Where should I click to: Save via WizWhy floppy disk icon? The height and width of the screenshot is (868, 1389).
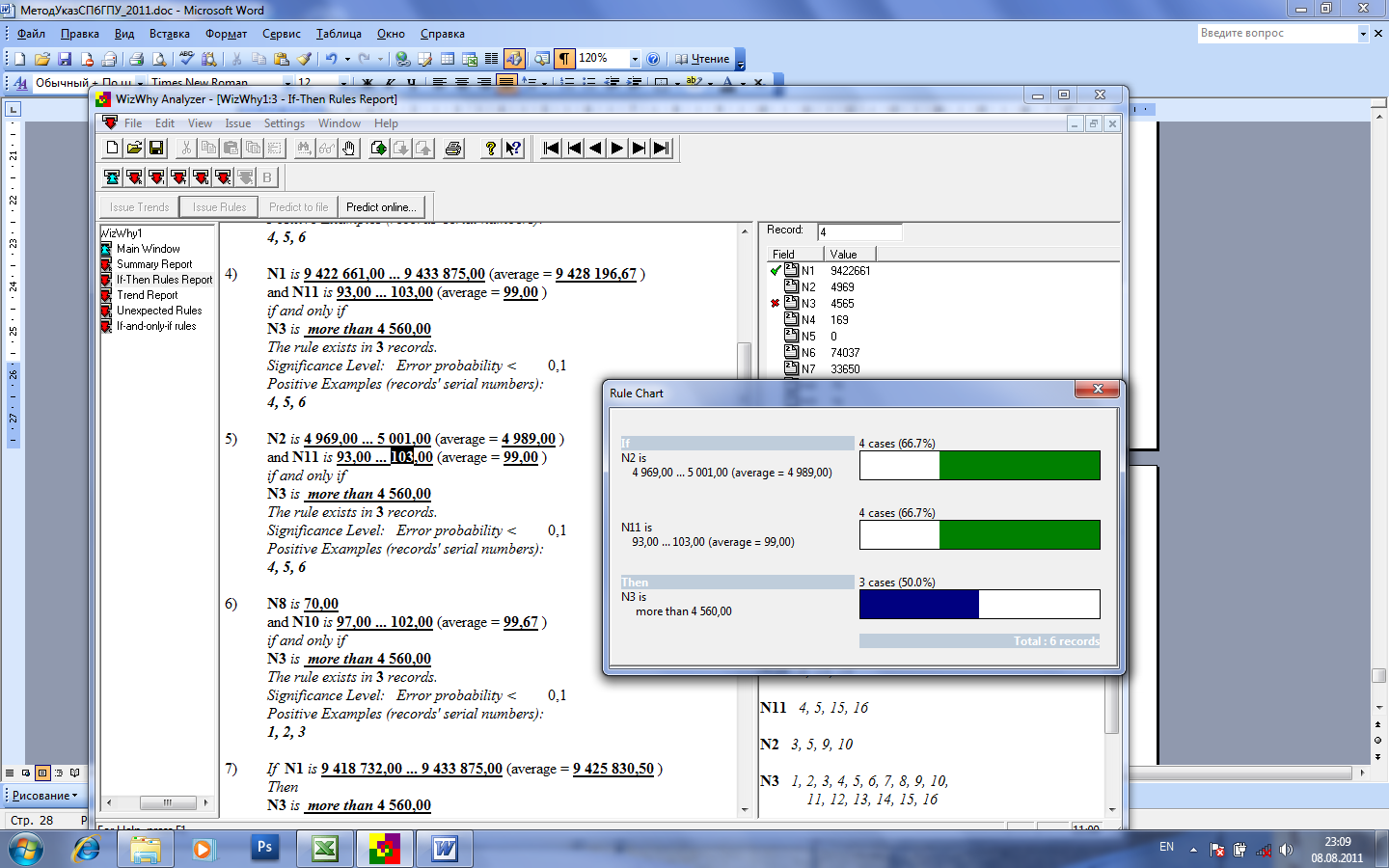tap(156, 148)
